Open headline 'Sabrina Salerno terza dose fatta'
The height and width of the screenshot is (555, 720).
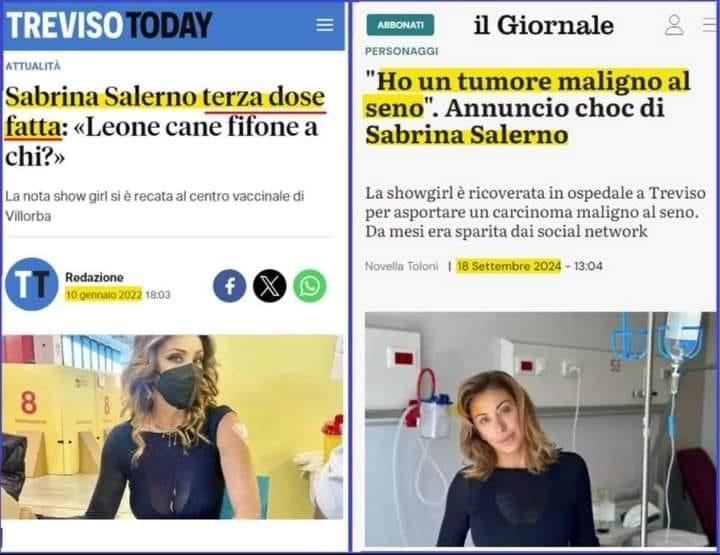click(x=165, y=125)
